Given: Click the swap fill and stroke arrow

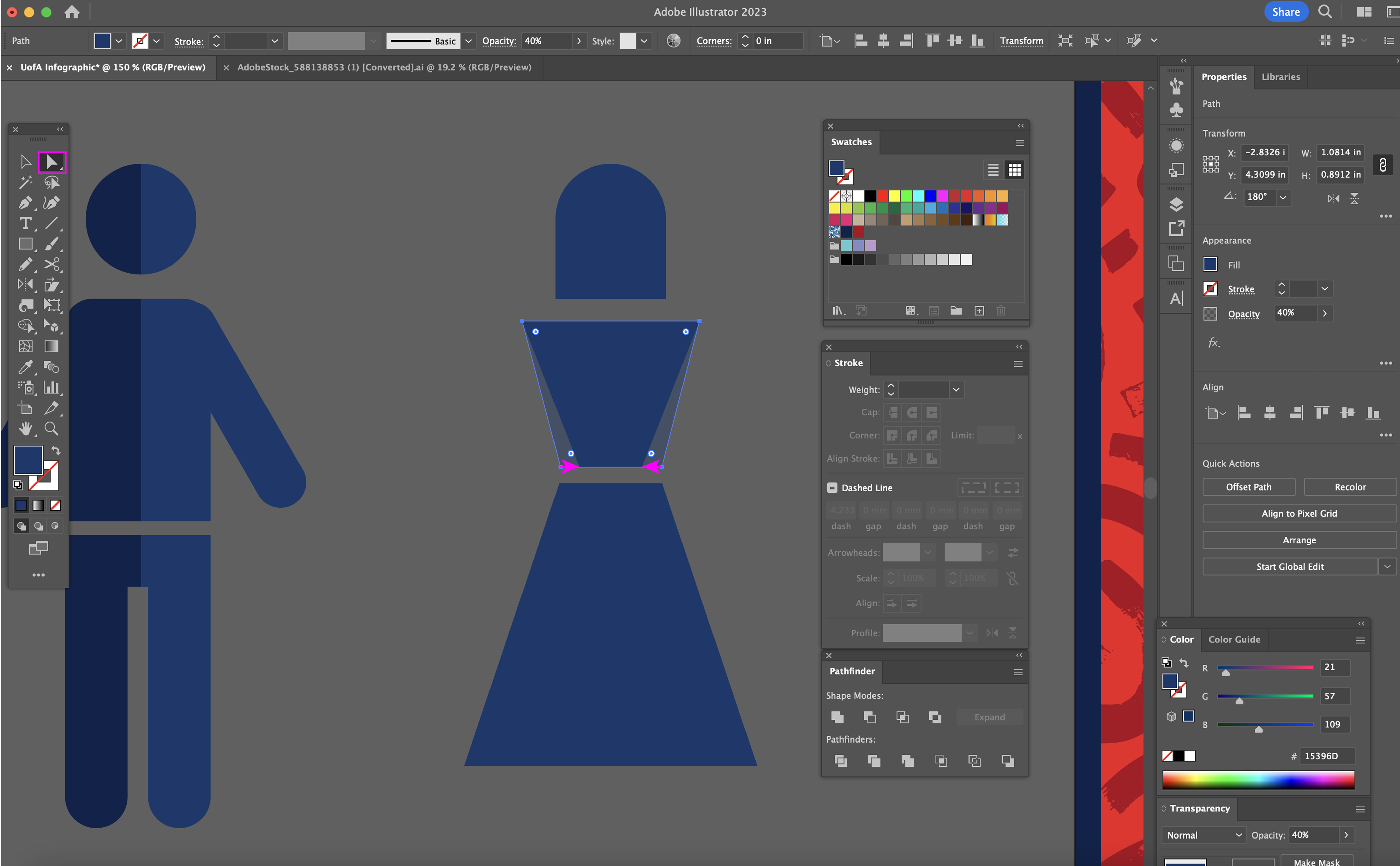Looking at the screenshot, I should 56,450.
